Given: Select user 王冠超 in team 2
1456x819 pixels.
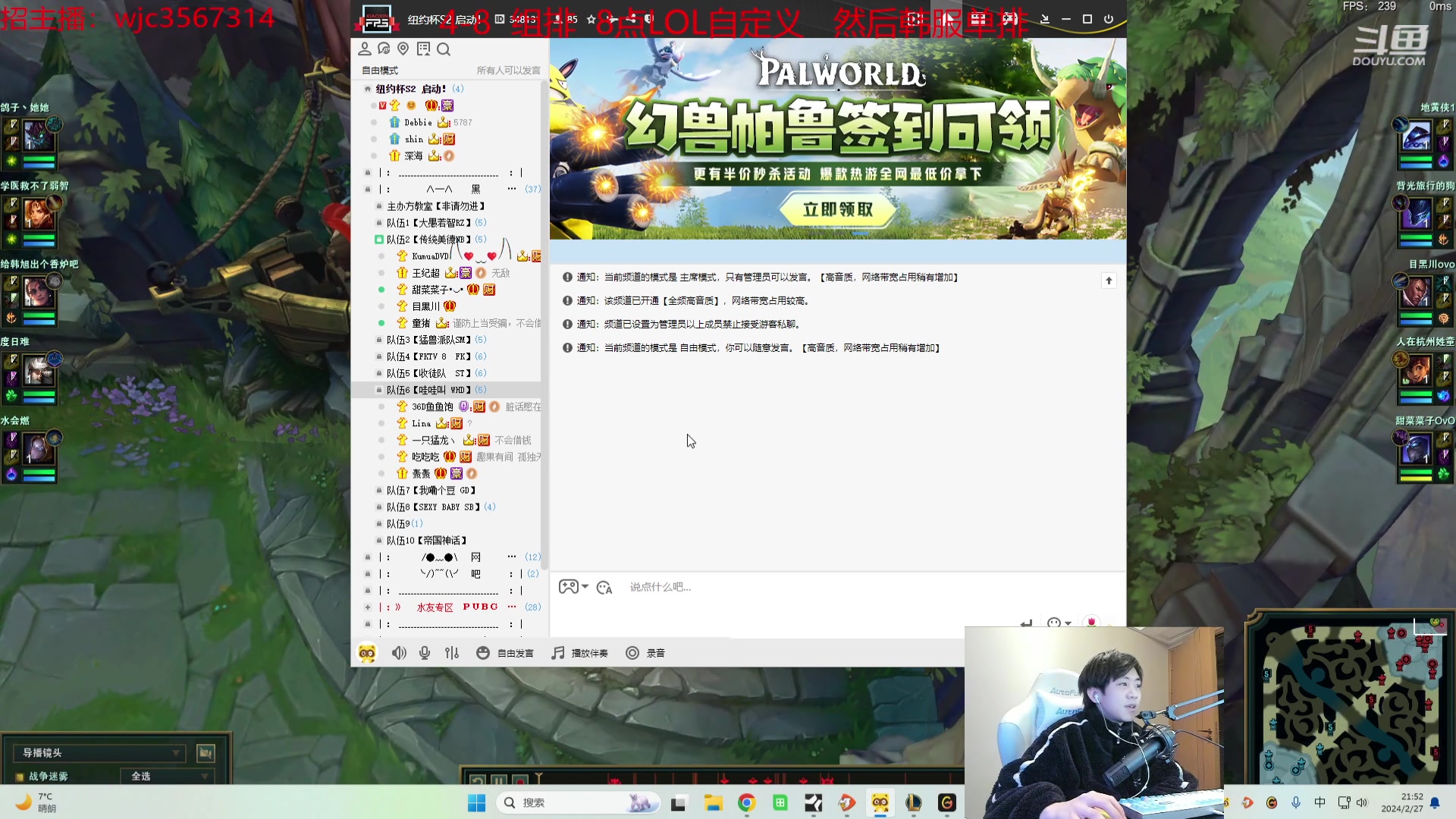Looking at the screenshot, I should coord(425,273).
